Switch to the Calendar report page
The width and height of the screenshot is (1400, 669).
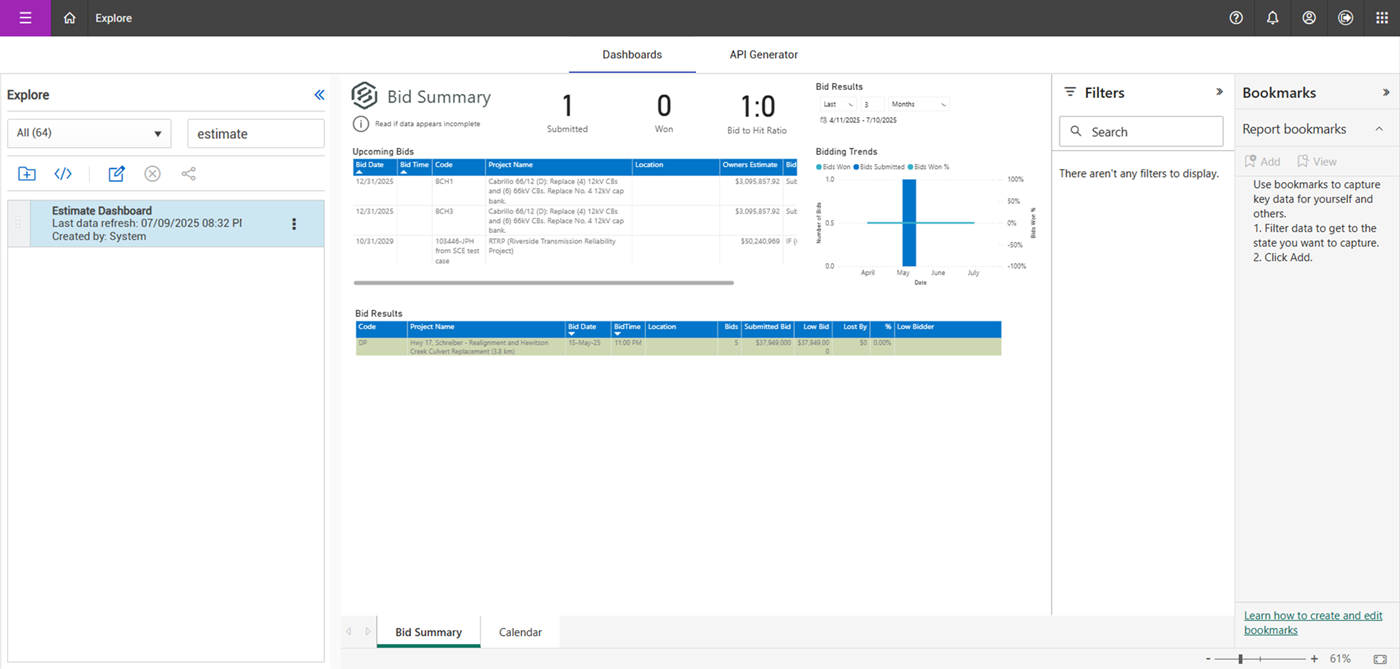click(520, 632)
